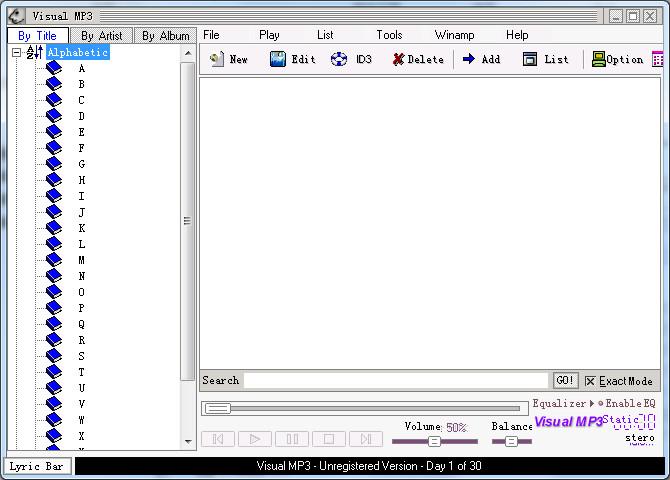Open the Help menu
This screenshot has height=480, width=670.
coord(517,35)
